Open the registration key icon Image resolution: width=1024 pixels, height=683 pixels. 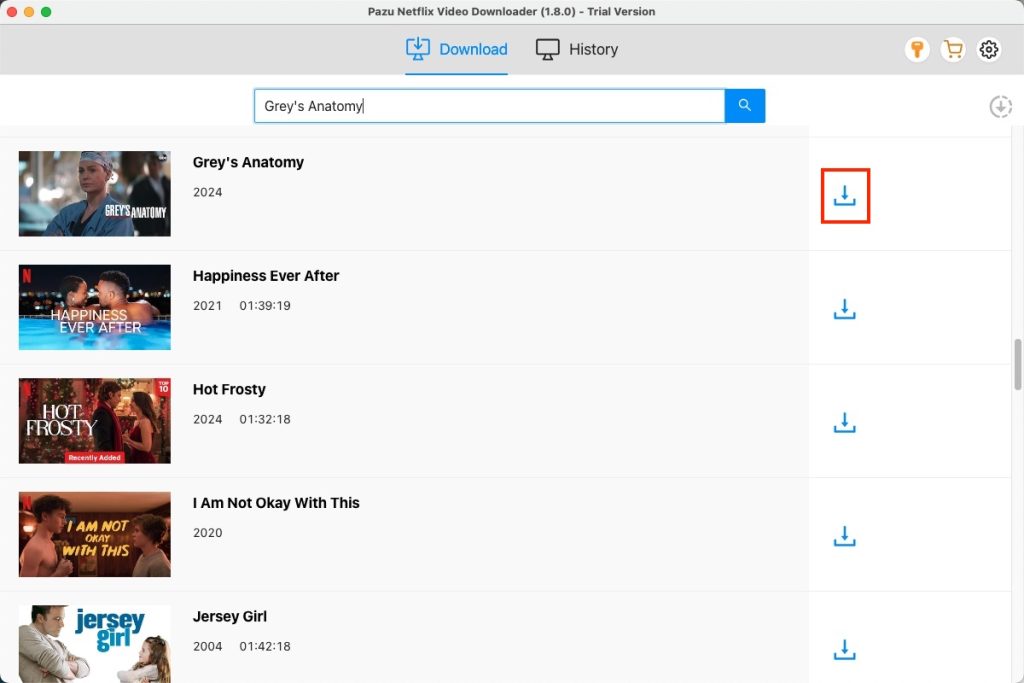click(x=917, y=49)
